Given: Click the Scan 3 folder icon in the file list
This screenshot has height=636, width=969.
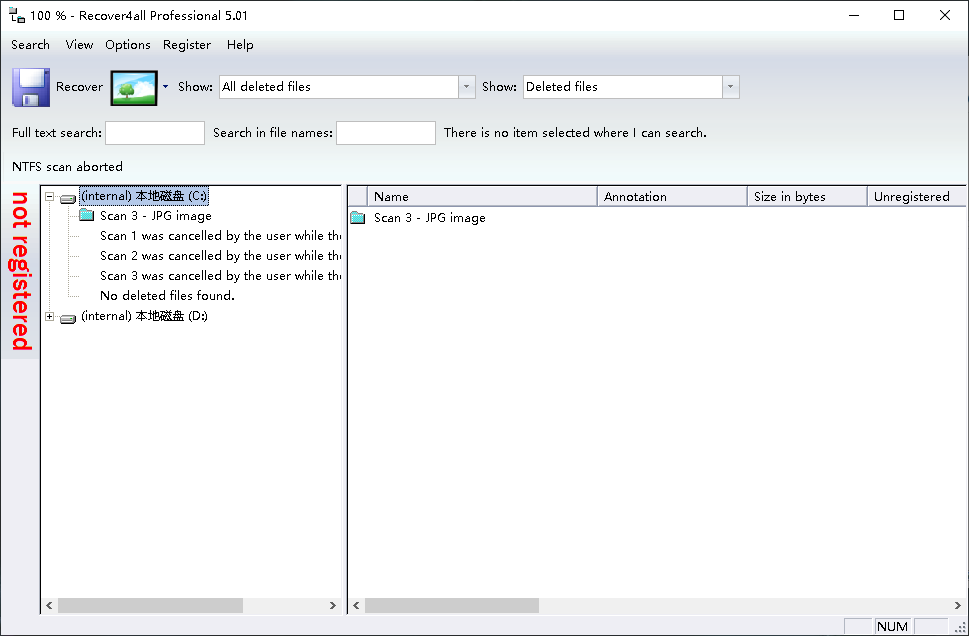Looking at the screenshot, I should point(358,218).
